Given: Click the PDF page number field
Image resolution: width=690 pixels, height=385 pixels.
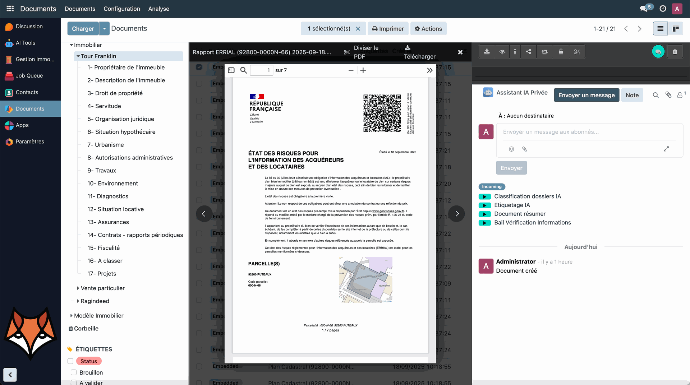Looking at the screenshot, I should [x=261, y=70].
